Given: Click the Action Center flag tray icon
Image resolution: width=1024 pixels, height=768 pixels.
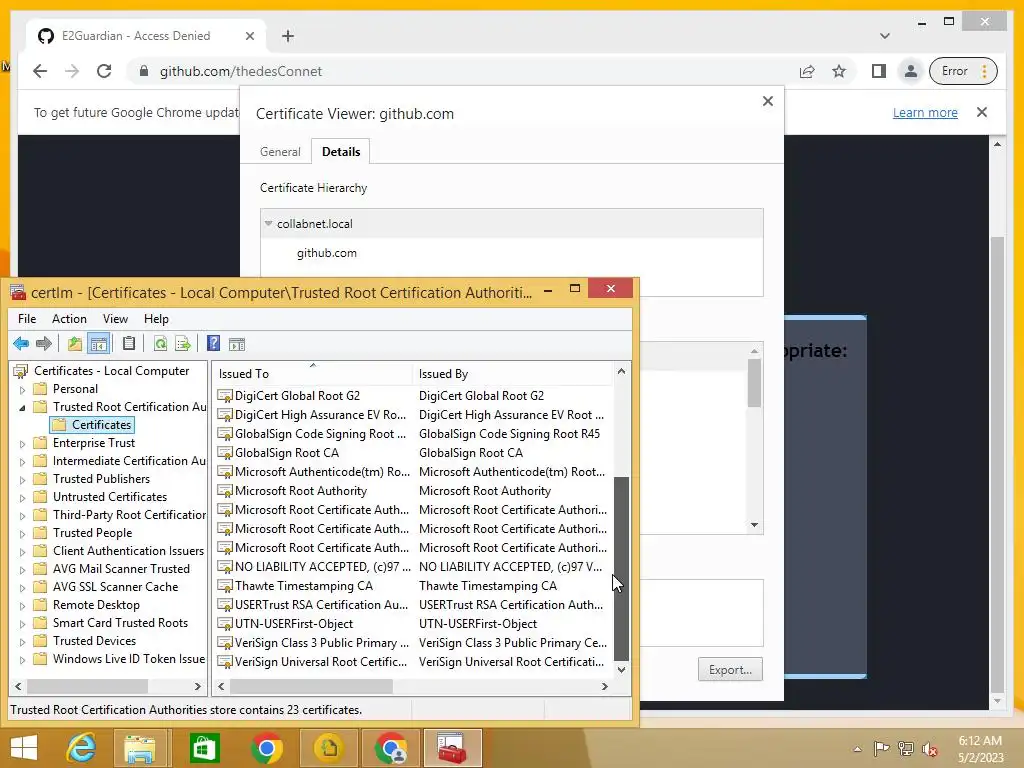Looking at the screenshot, I should click(882, 749).
